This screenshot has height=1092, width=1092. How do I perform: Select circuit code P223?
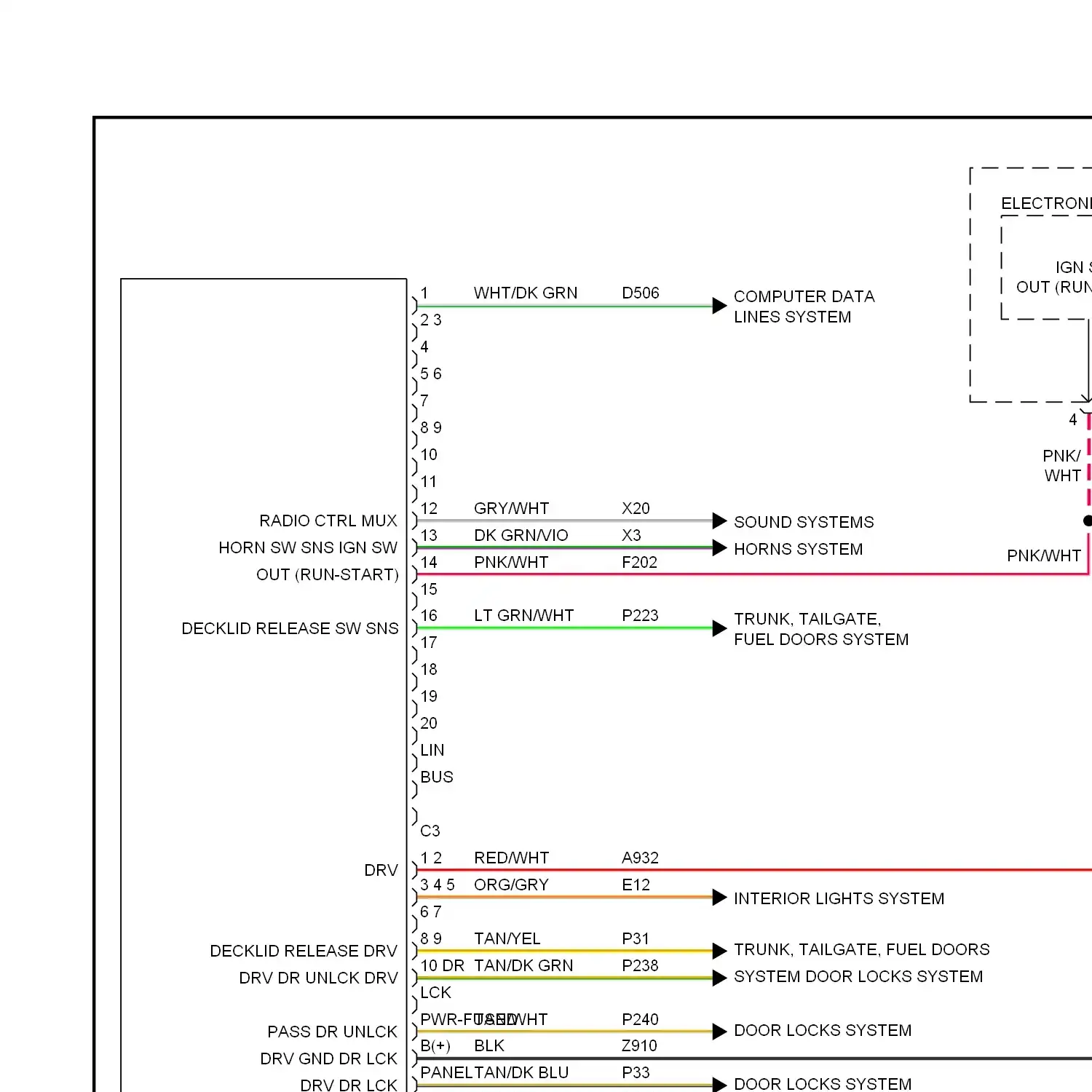[640, 615]
